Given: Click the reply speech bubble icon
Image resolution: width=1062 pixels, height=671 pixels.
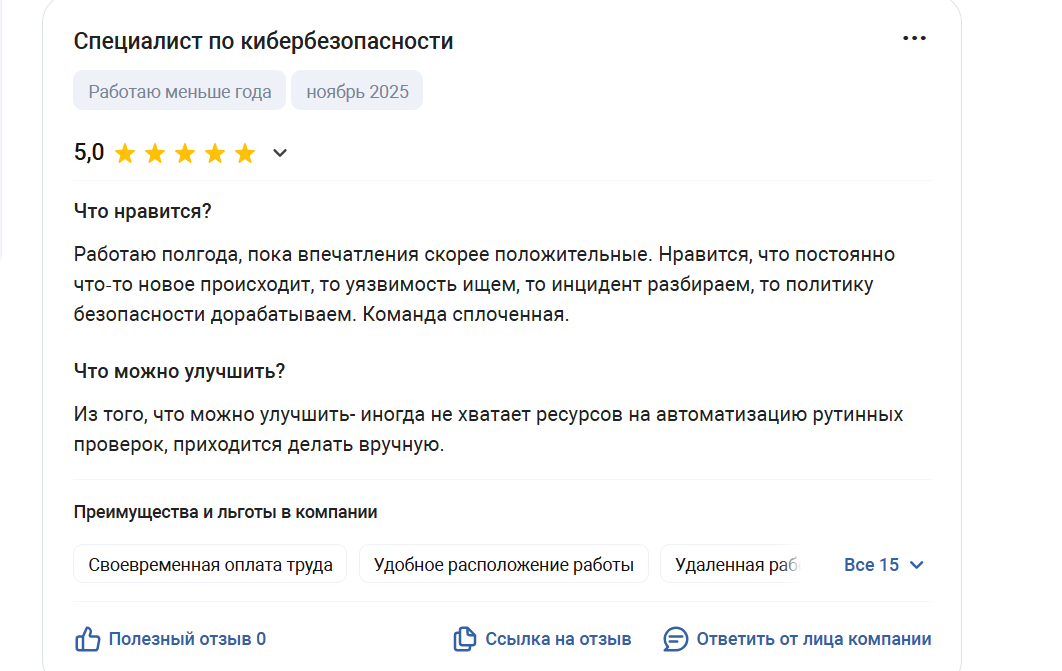Looking at the screenshot, I should [x=676, y=639].
